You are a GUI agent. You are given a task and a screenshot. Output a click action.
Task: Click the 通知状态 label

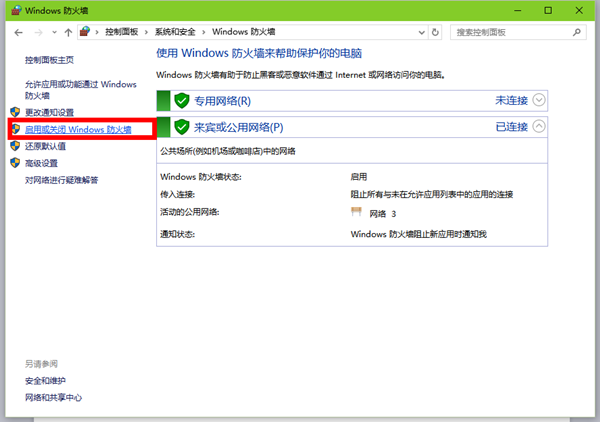click(178, 234)
